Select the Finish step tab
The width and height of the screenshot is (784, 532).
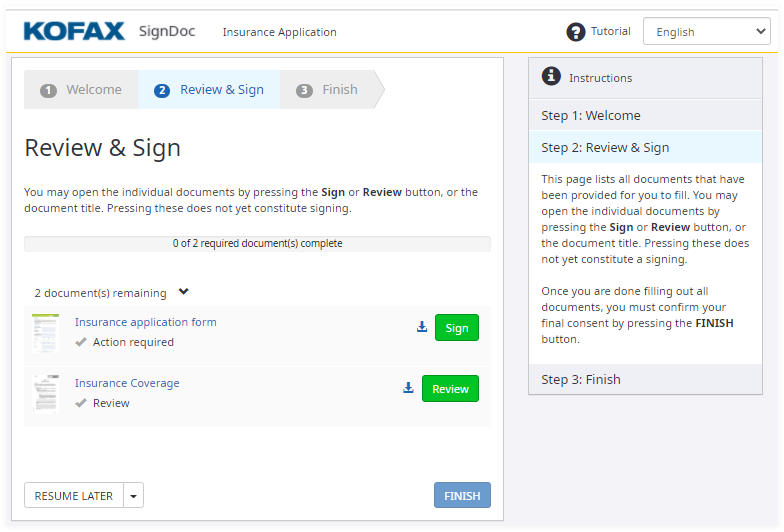click(328, 90)
